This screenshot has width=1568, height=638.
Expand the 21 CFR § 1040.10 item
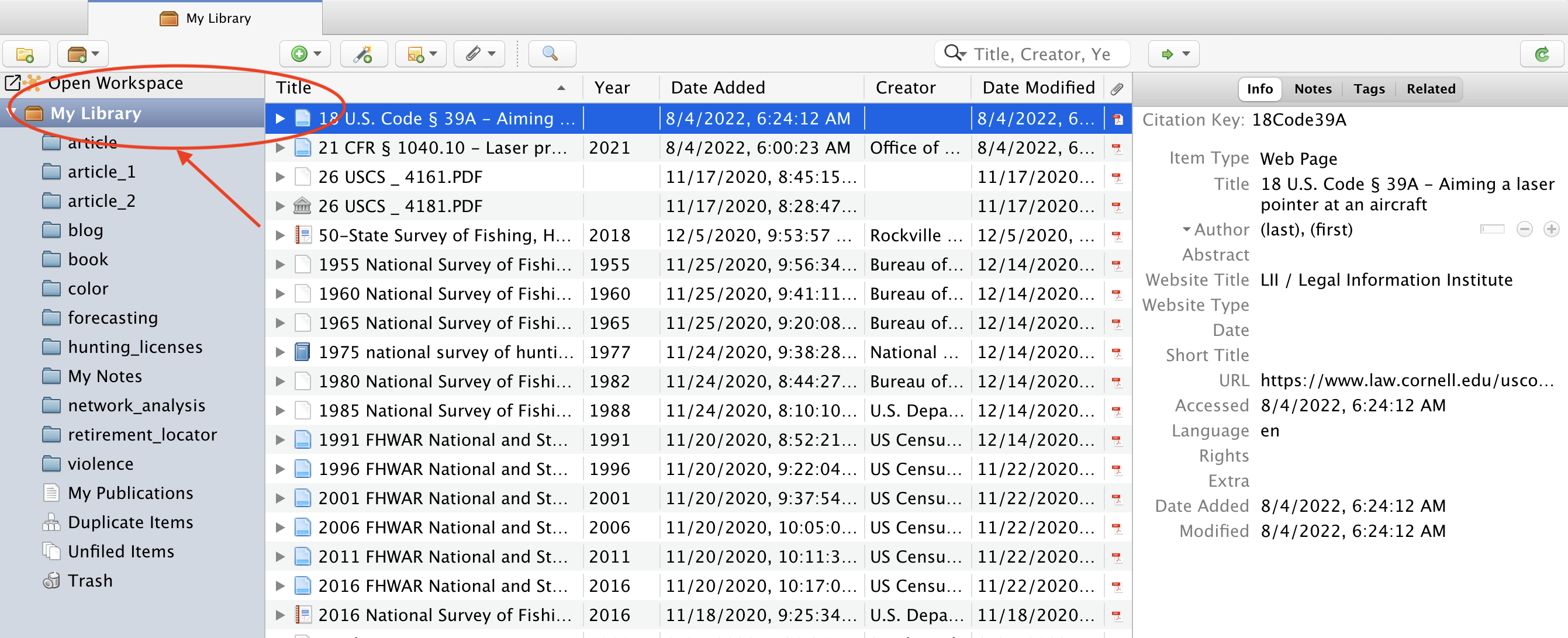[280, 148]
